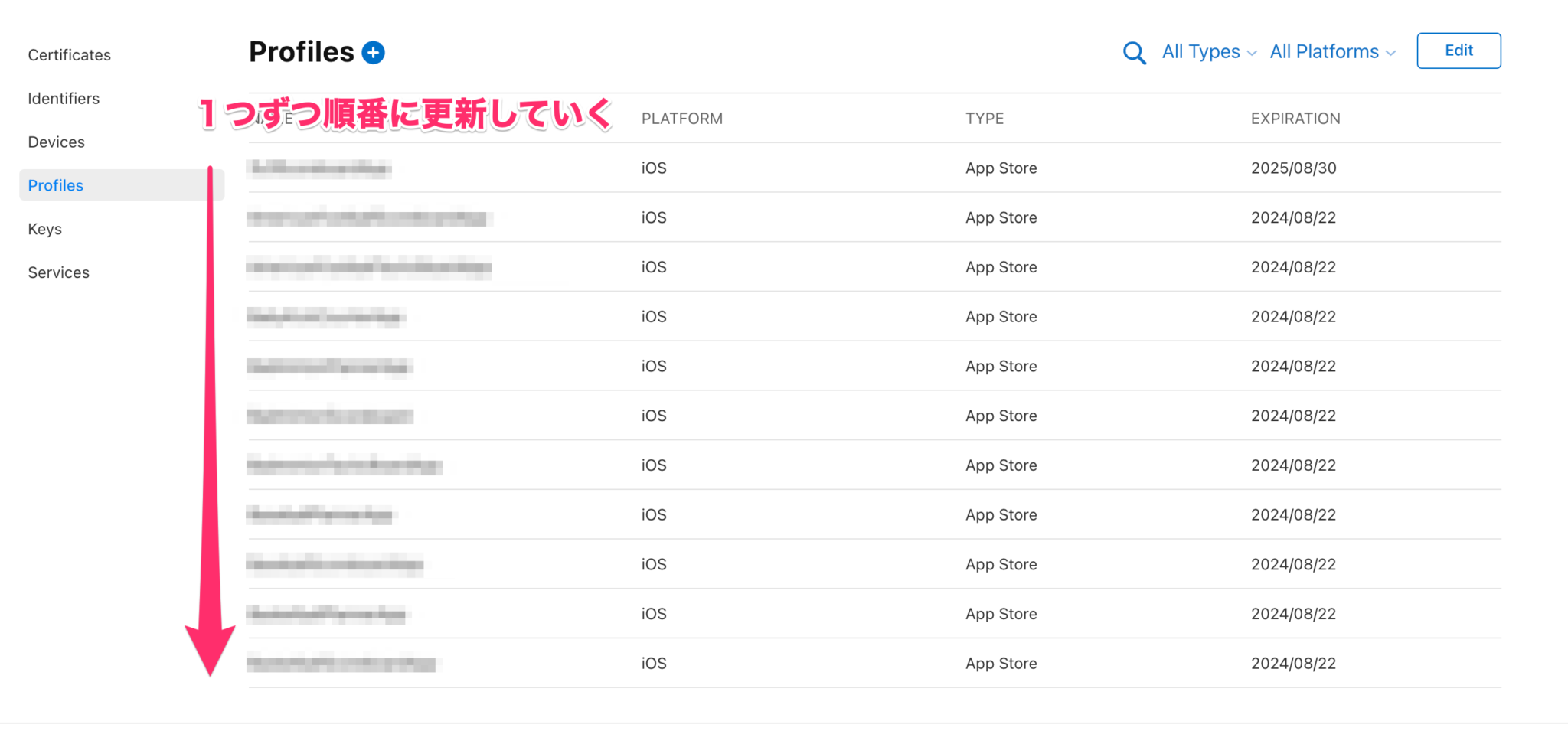Click the iOS label on the first row
This screenshot has height=731, width=1568.
coord(653,168)
